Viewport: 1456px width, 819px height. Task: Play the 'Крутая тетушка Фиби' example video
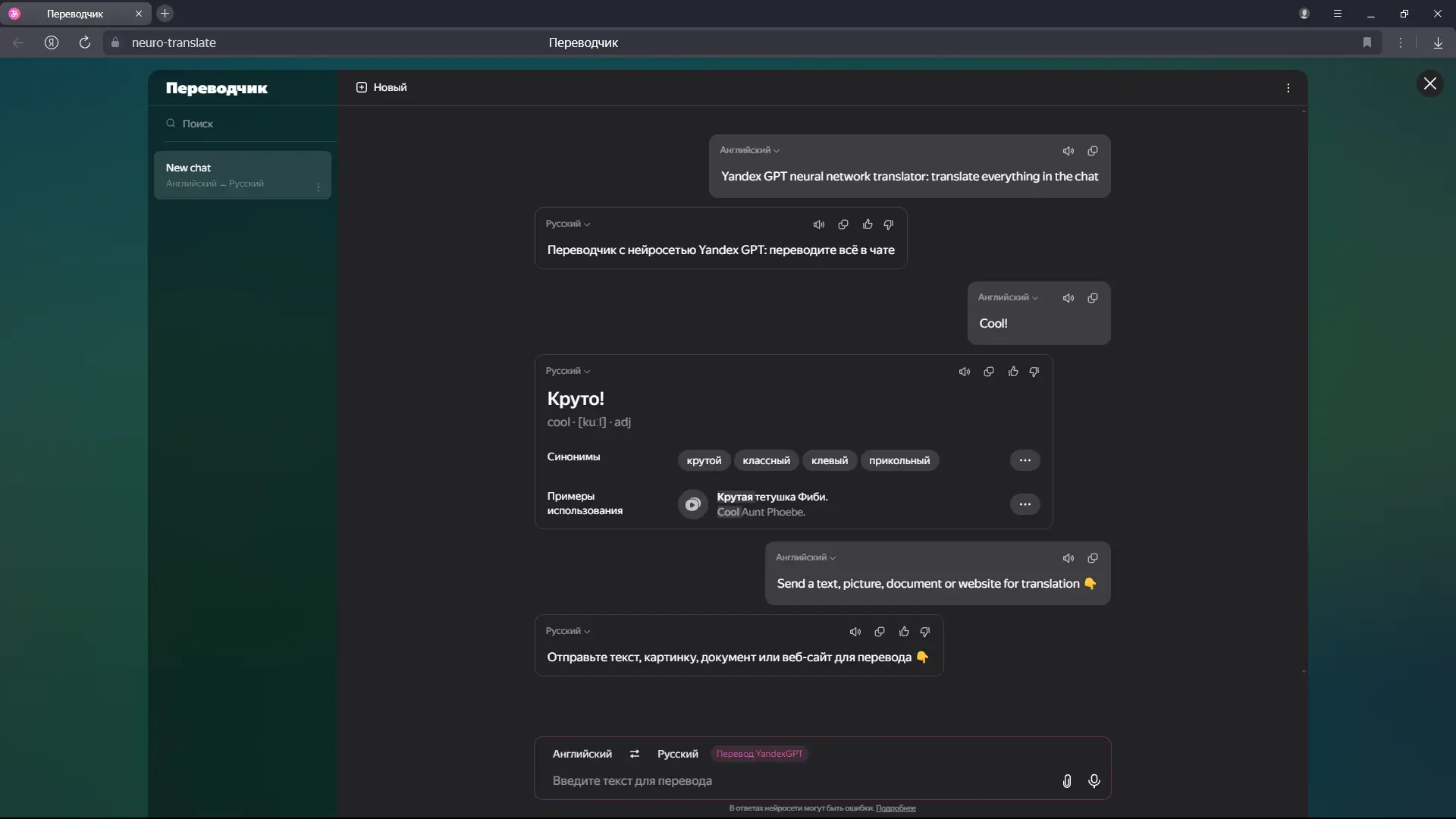click(x=692, y=504)
